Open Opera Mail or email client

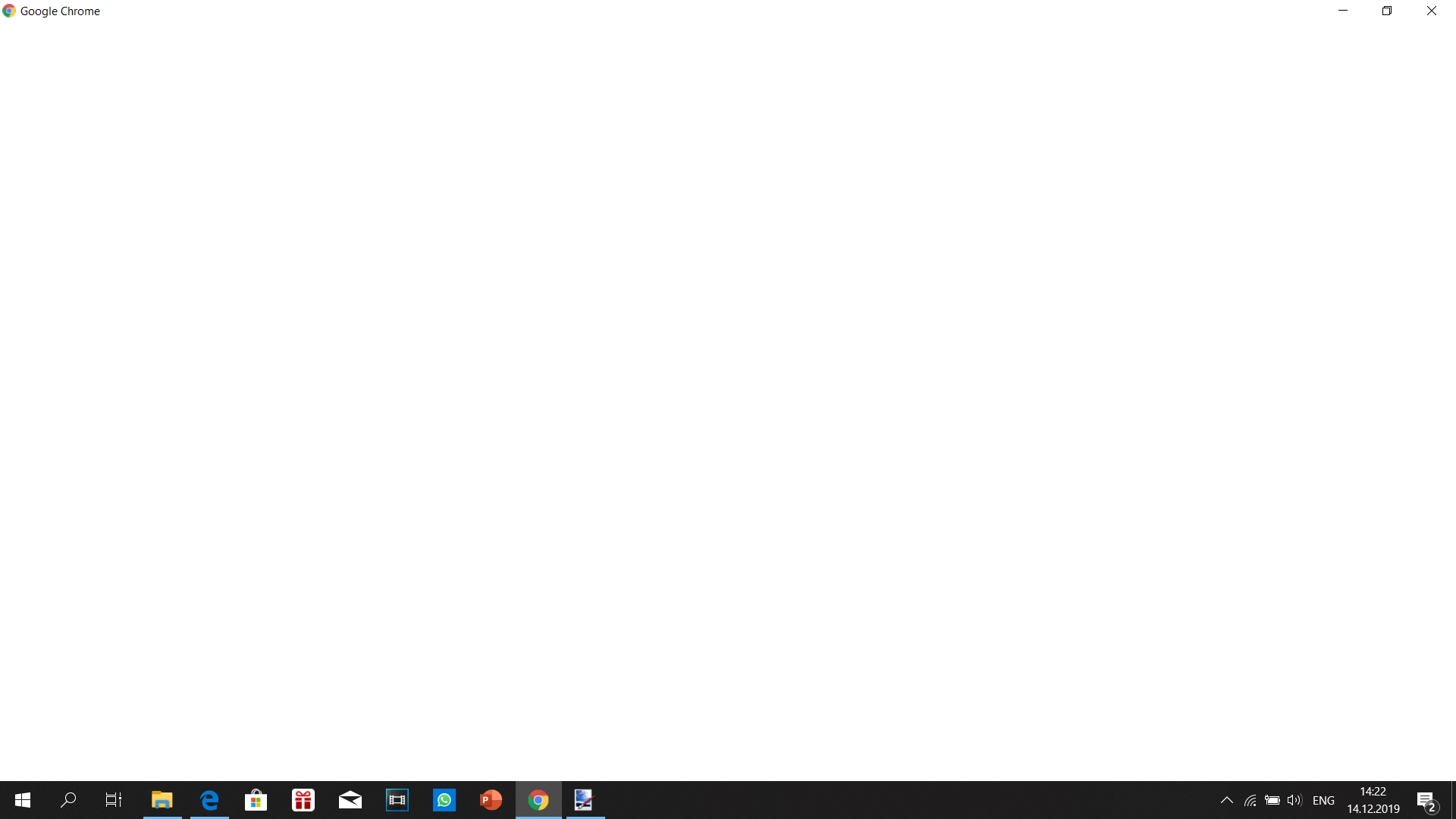click(350, 799)
